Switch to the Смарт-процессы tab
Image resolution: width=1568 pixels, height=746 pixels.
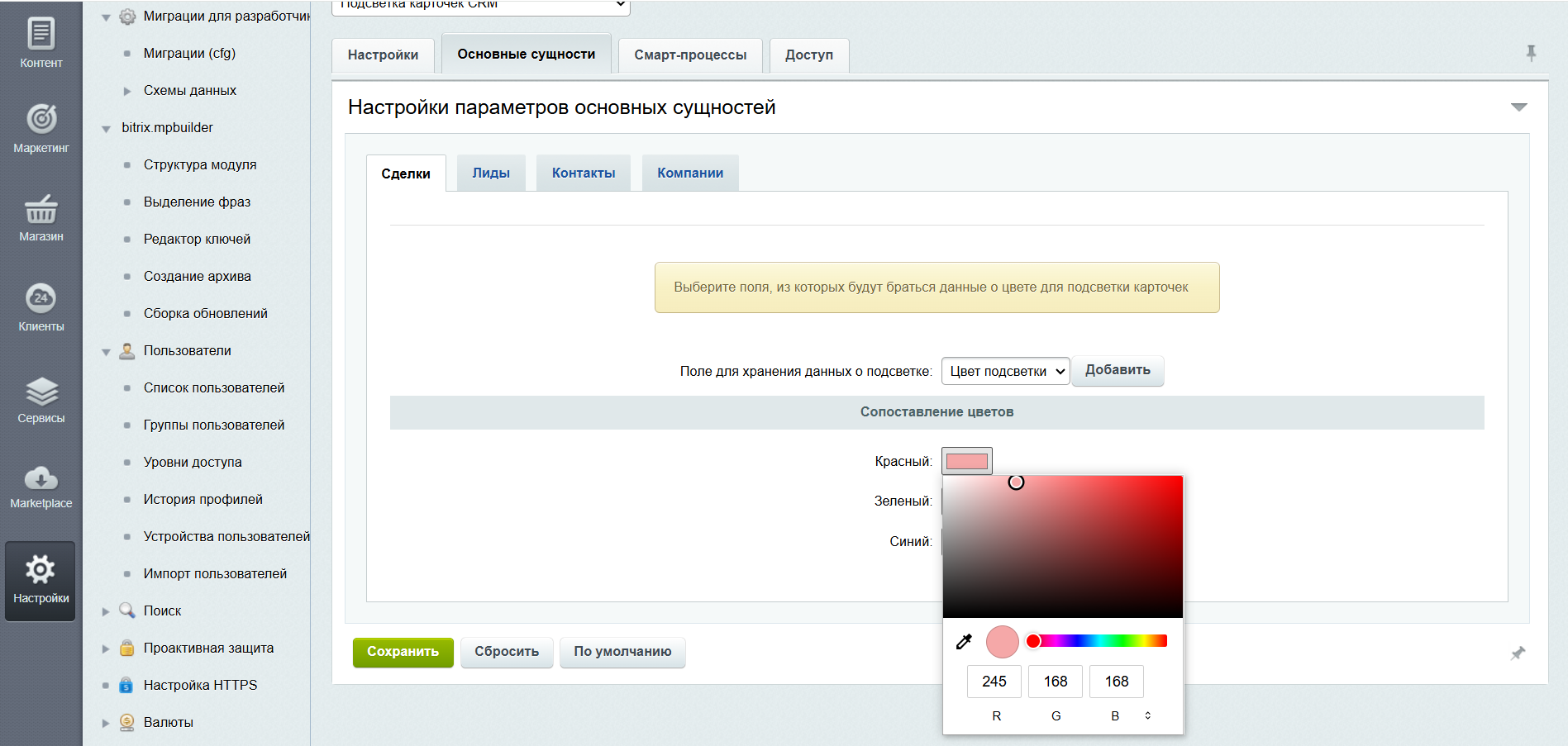click(x=690, y=55)
